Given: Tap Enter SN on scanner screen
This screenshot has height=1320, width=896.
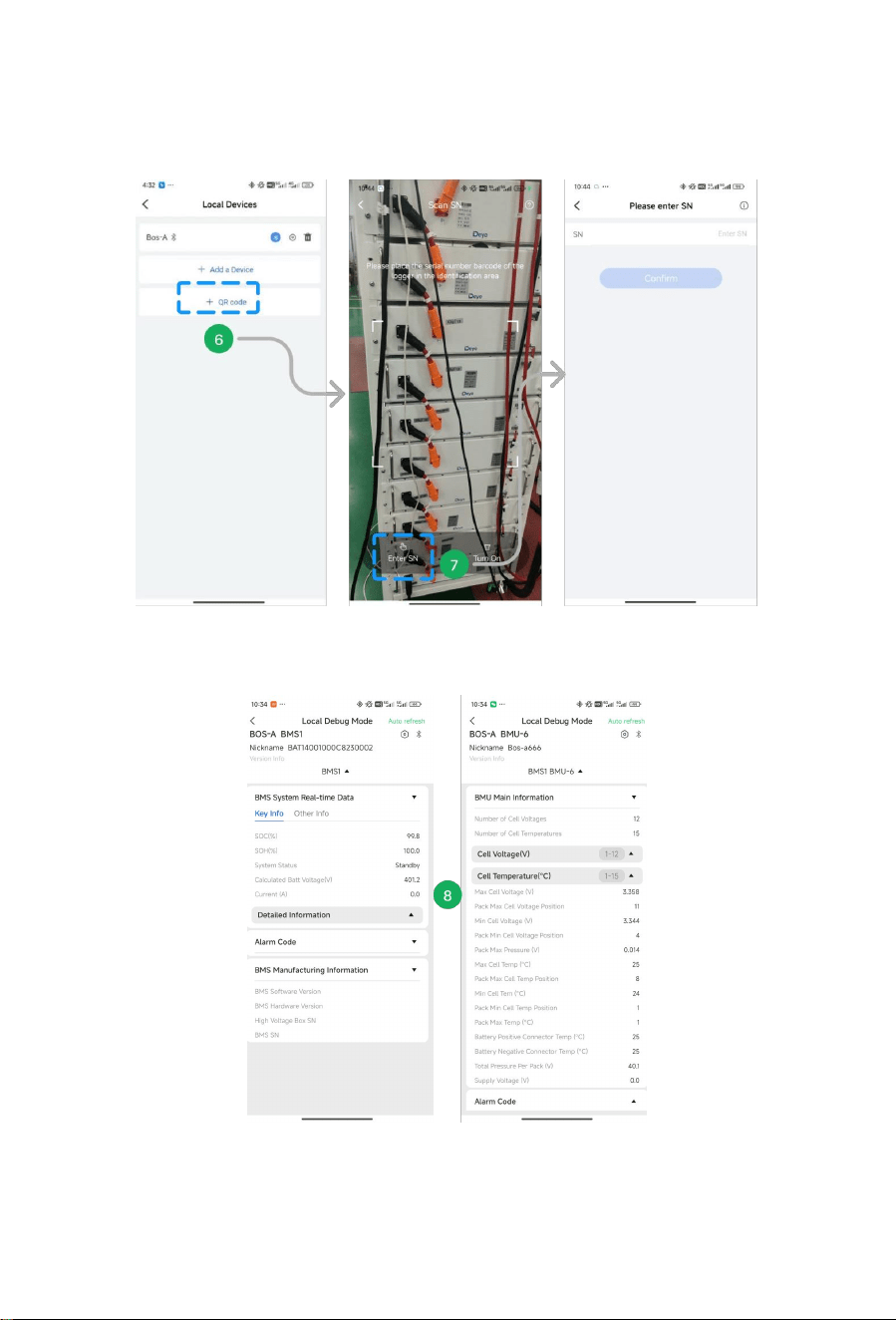Looking at the screenshot, I should 403,552.
